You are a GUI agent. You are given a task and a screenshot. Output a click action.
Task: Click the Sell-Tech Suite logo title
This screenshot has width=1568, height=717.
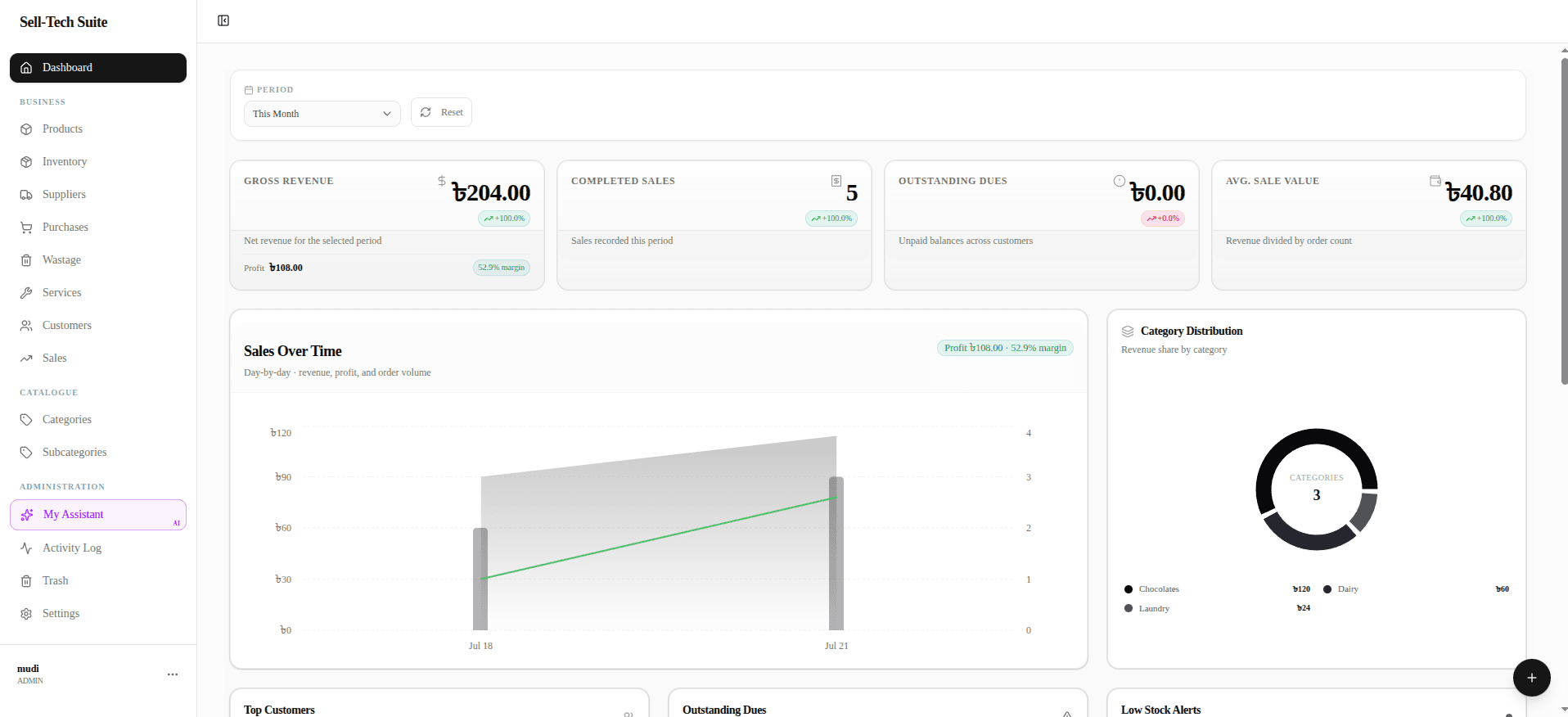pyautogui.click(x=64, y=22)
